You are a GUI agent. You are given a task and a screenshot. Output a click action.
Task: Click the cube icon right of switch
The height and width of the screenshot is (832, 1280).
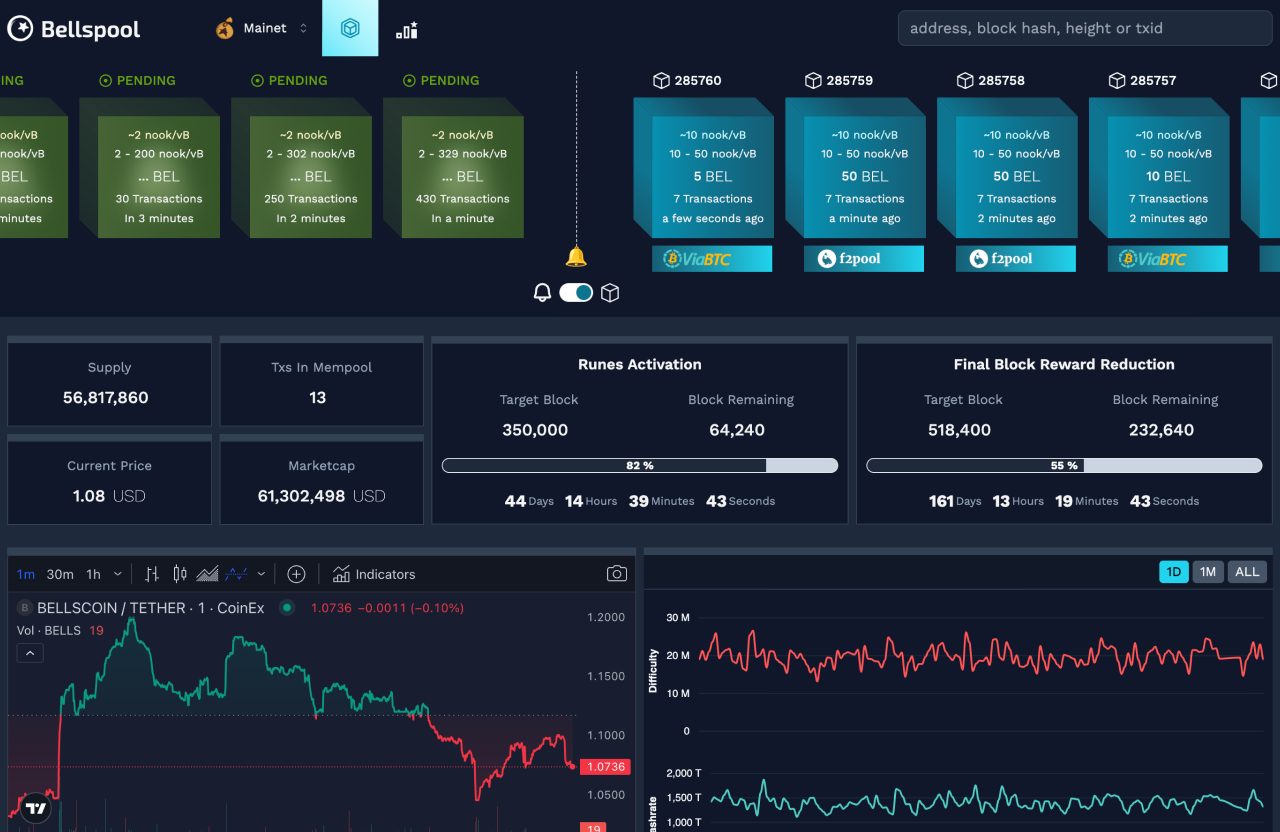(x=610, y=292)
